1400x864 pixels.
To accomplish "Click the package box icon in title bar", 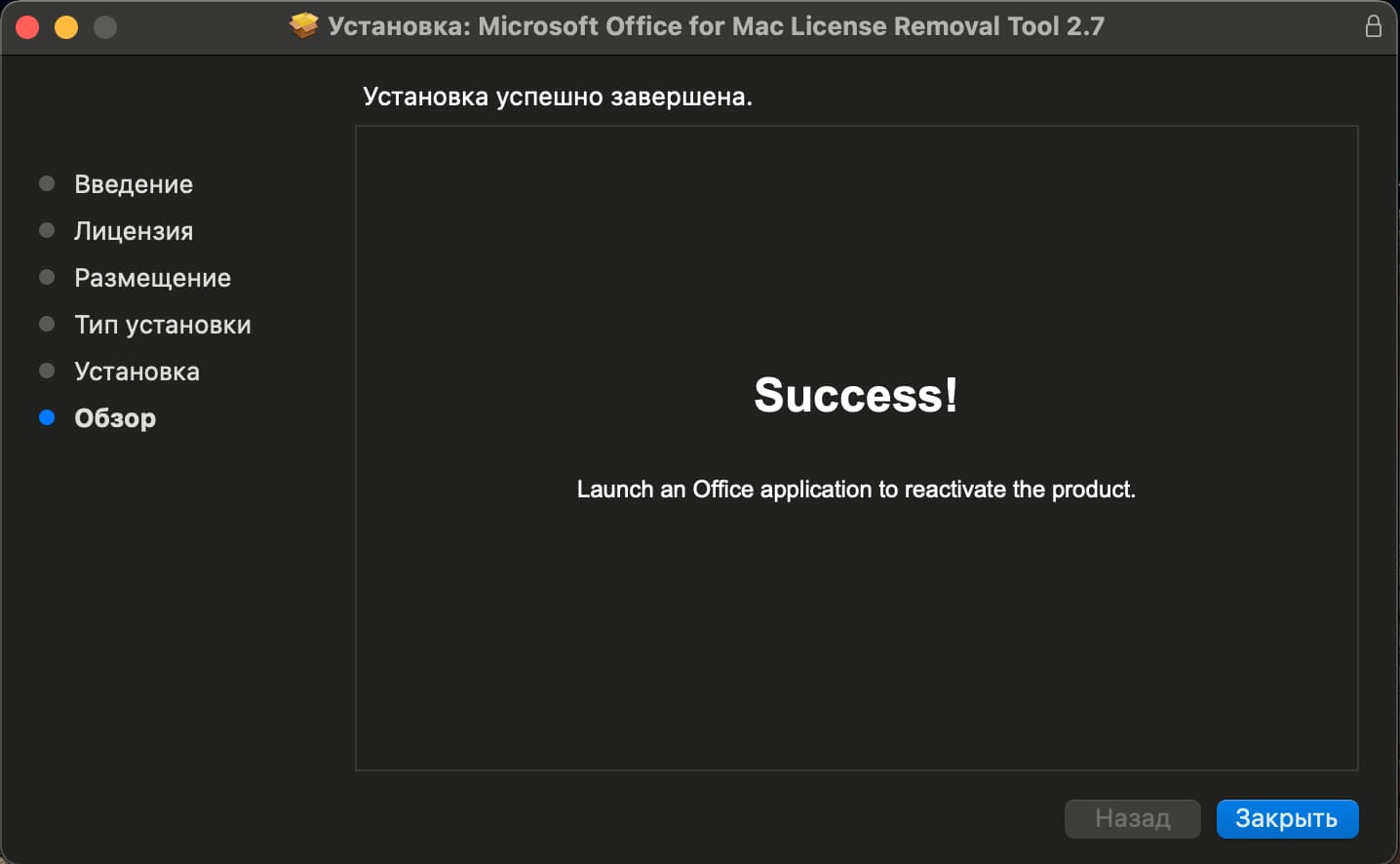I will [x=304, y=25].
